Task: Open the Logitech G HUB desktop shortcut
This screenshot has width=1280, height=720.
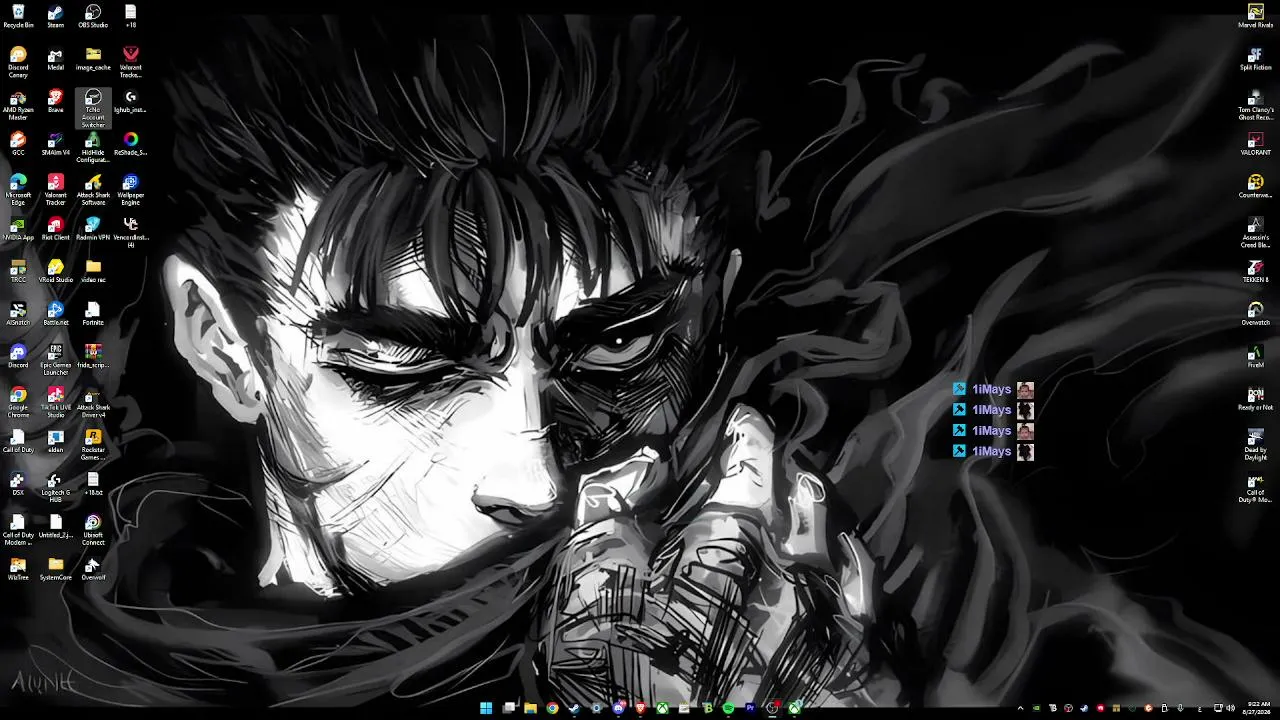Action: point(55,488)
